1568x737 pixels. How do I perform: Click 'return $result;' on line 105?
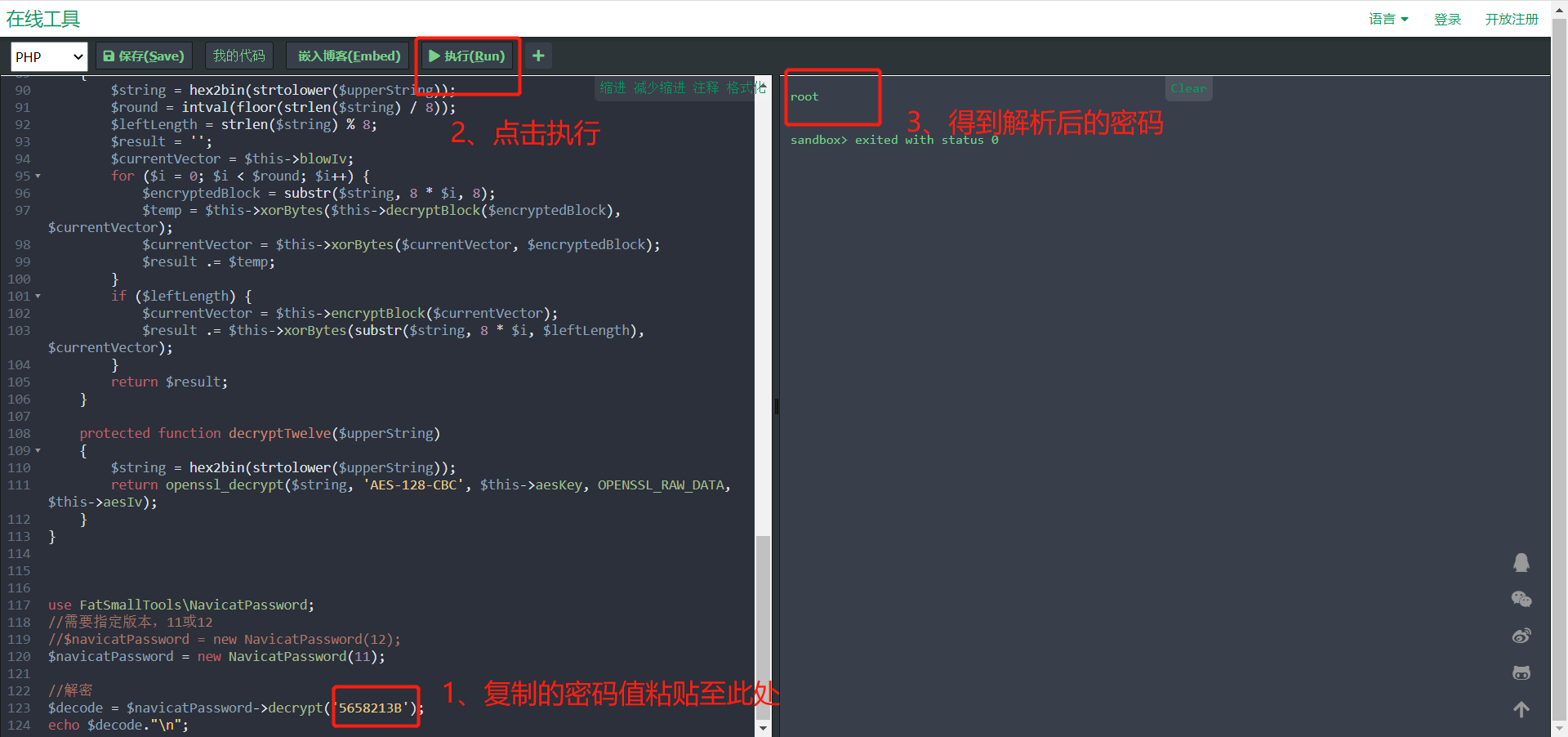(x=169, y=382)
